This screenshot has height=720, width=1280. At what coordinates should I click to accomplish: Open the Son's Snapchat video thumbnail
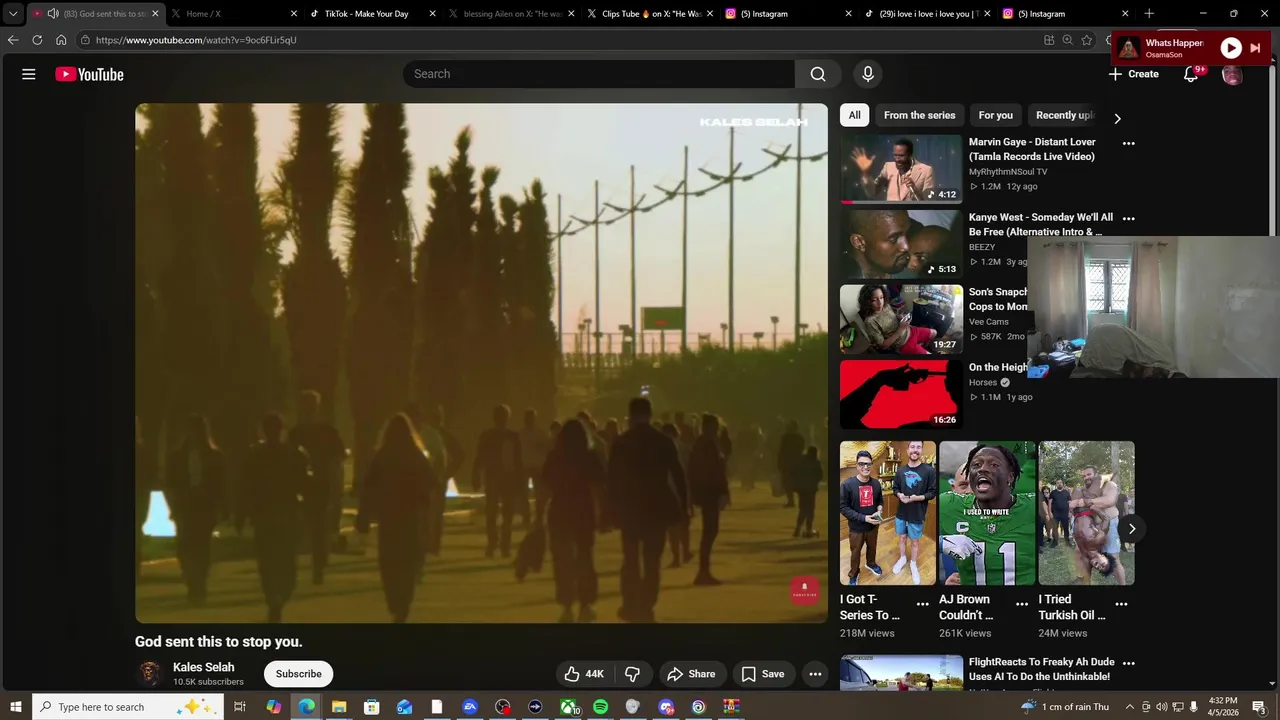click(x=901, y=319)
